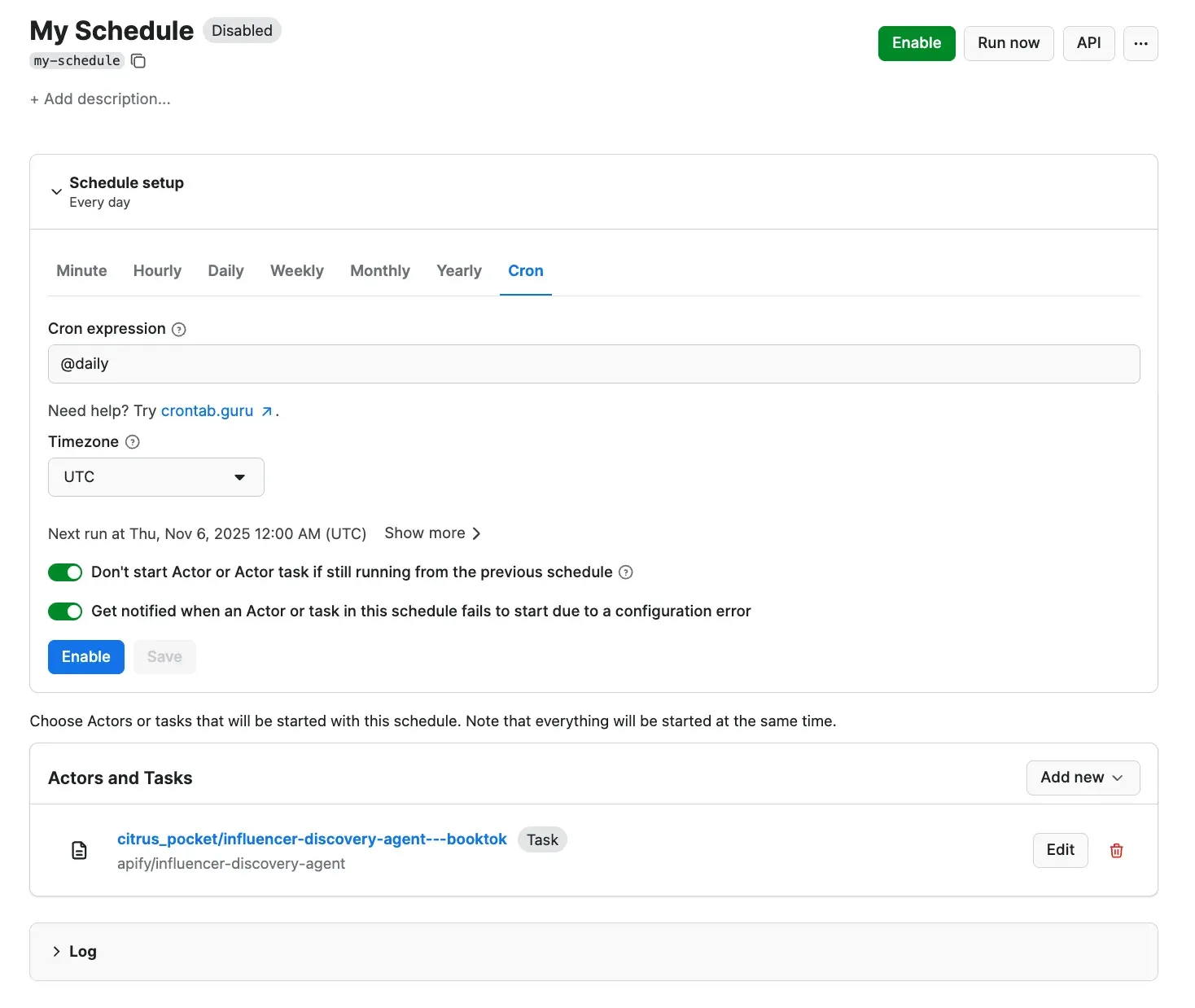This screenshot has width=1195, height=1008.
Task: Delete the booktok task with trash icon
Action: pos(1117,850)
